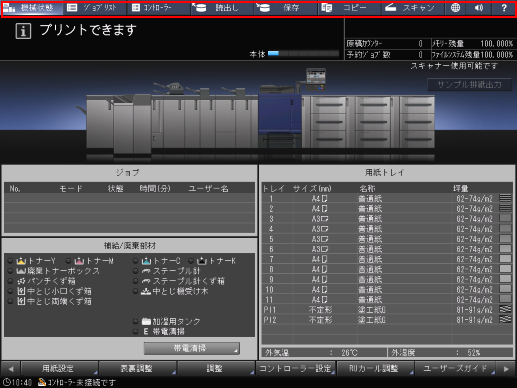Click the トナーC cyan toner icon
Viewport: 517px width, 388px height.
(x=146, y=261)
